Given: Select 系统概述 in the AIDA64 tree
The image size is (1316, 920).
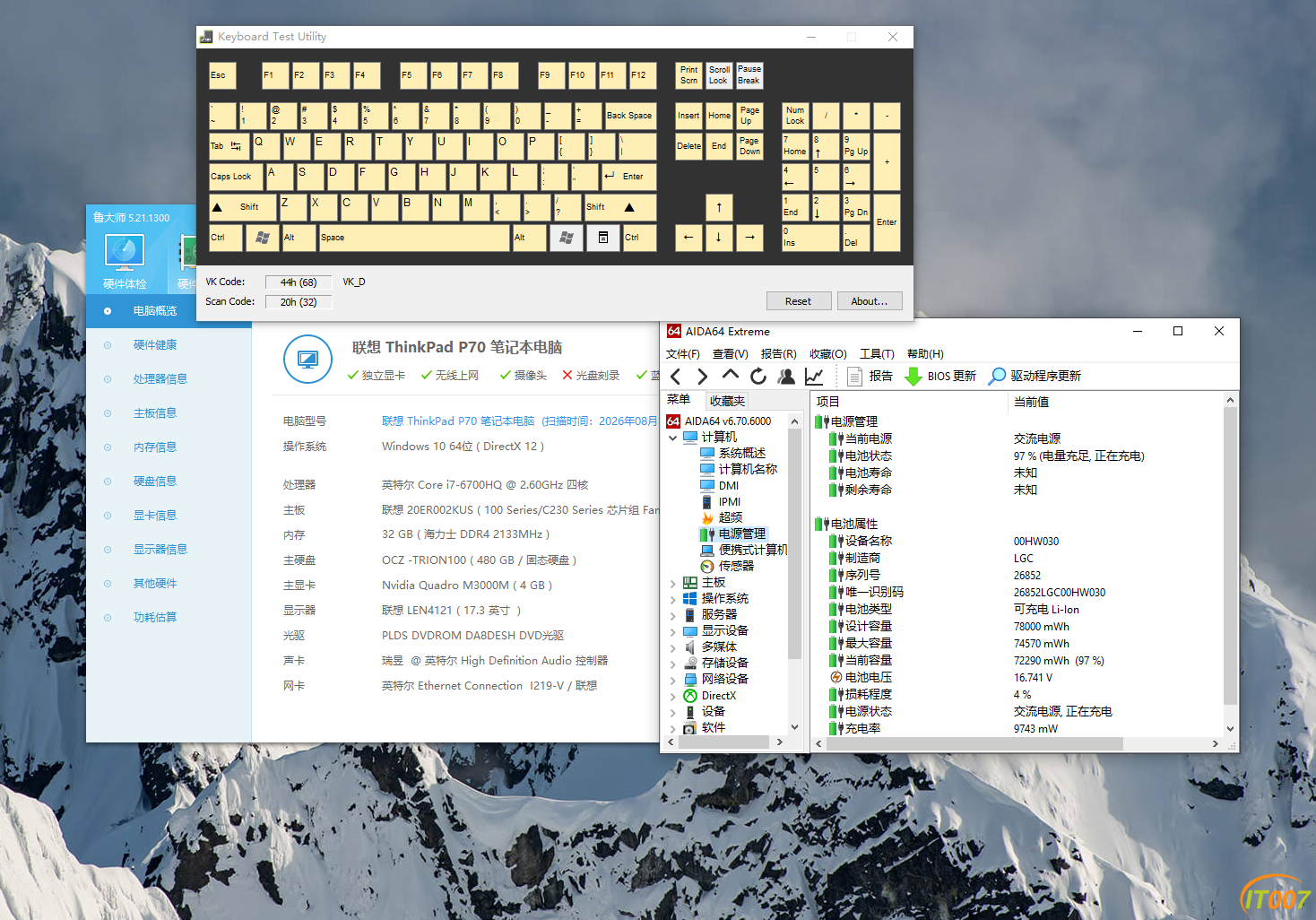Looking at the screenshot, I should 742,454.
